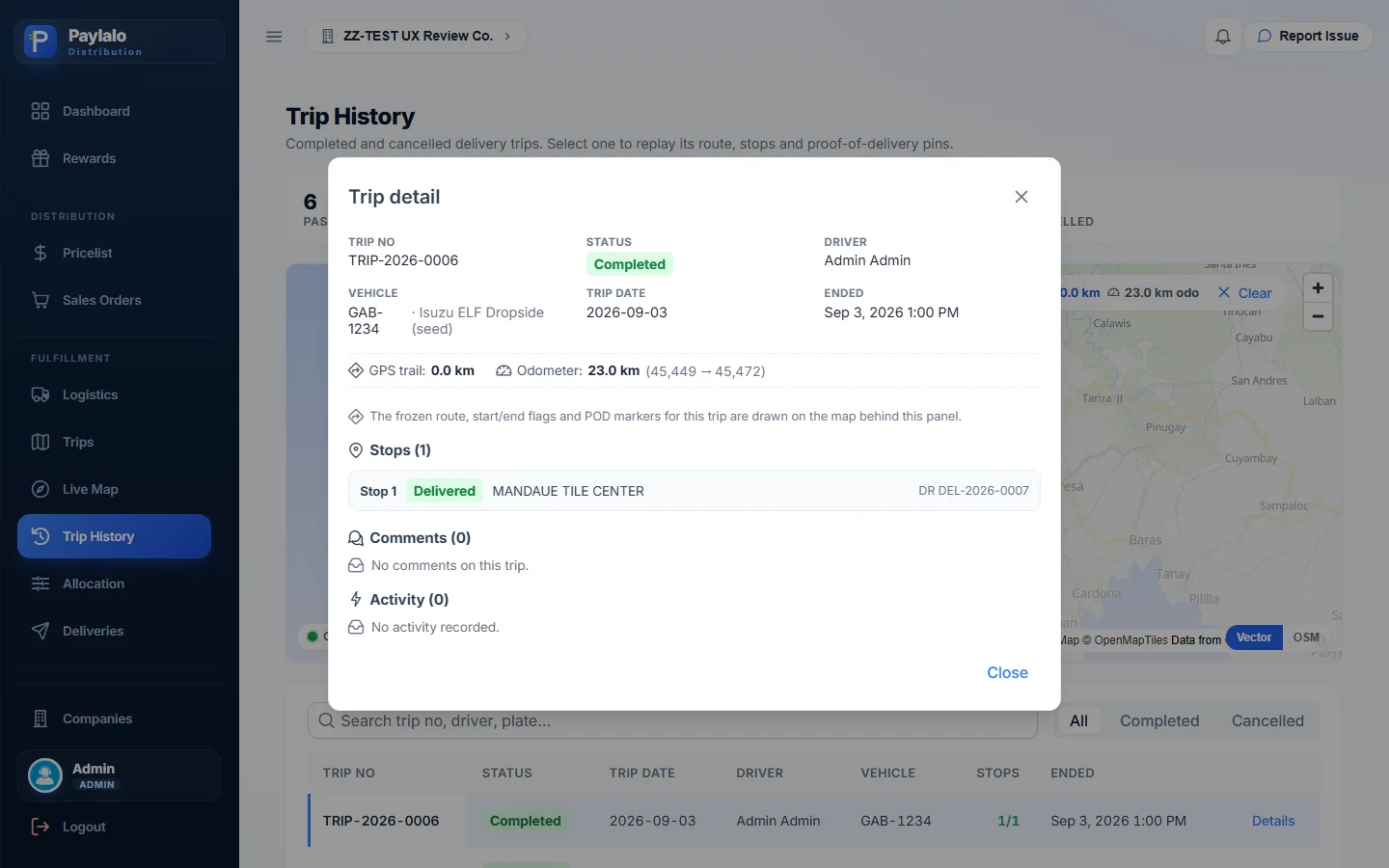Zoom in on the map
Screen dimensions: 1389x868
click(x=1318, y=287)
